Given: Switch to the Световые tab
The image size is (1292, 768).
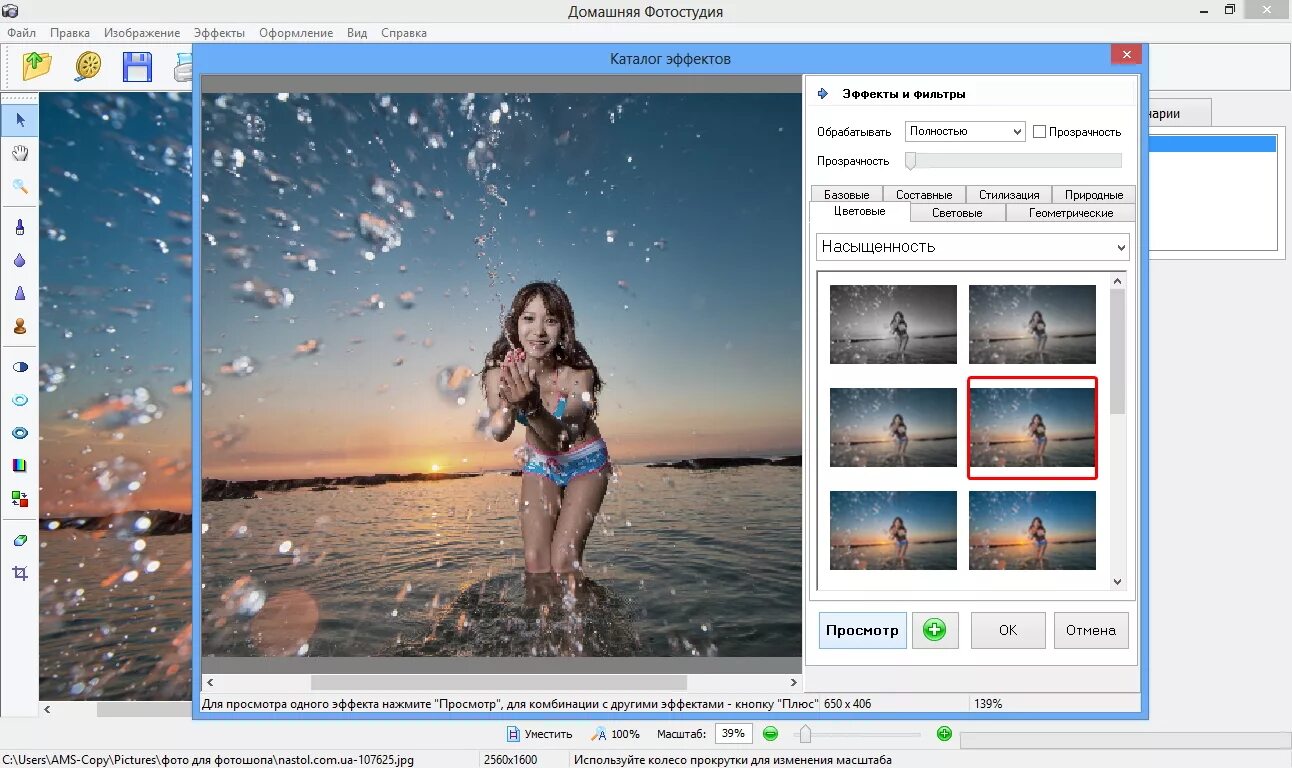Looking at the screenshot, I should point(957,213).
